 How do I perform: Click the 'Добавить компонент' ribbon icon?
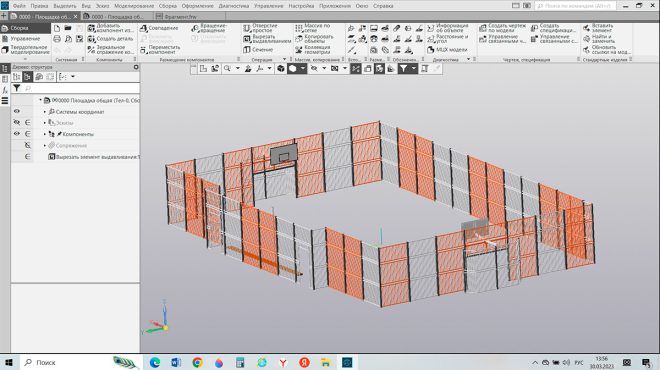pos(91,28)
